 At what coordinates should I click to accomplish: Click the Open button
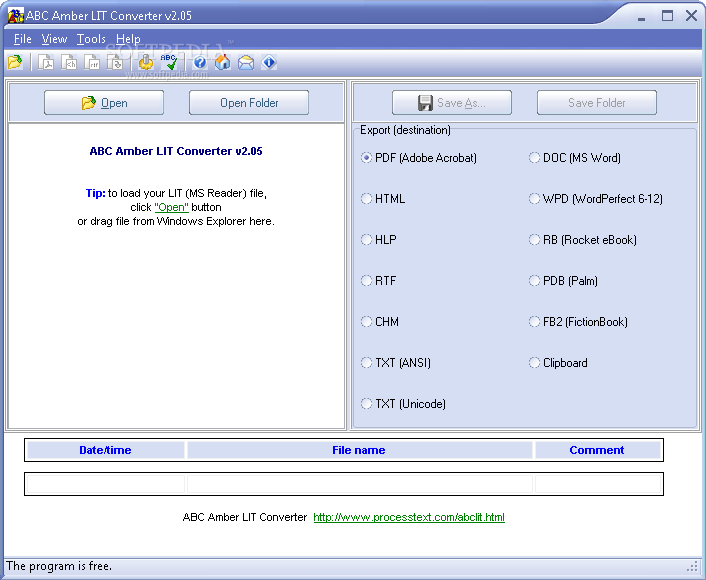pyautogui.click(x=104, y=103)
